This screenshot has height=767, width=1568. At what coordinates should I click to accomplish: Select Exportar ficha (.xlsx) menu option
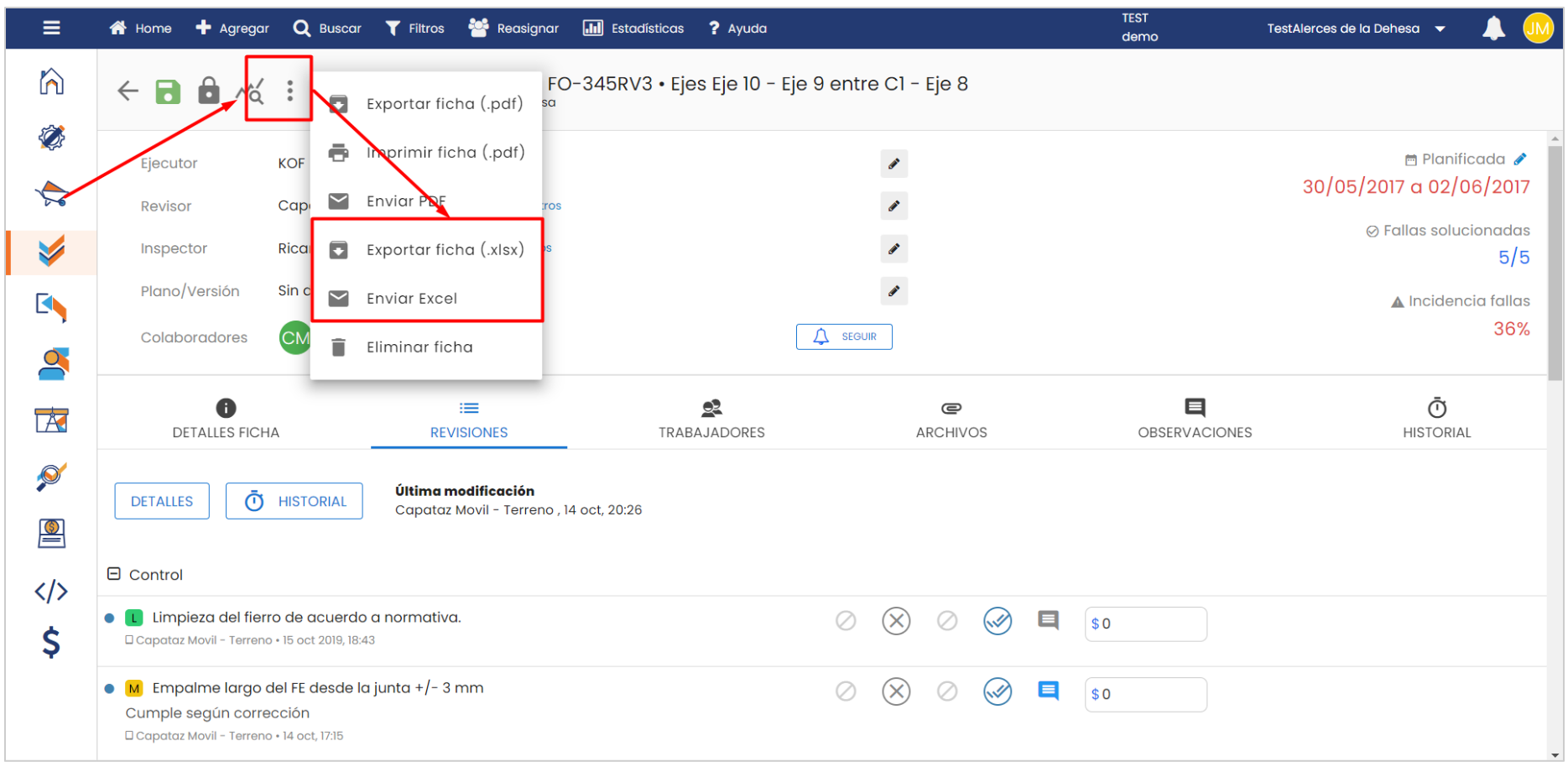click(x=444, y=250)
